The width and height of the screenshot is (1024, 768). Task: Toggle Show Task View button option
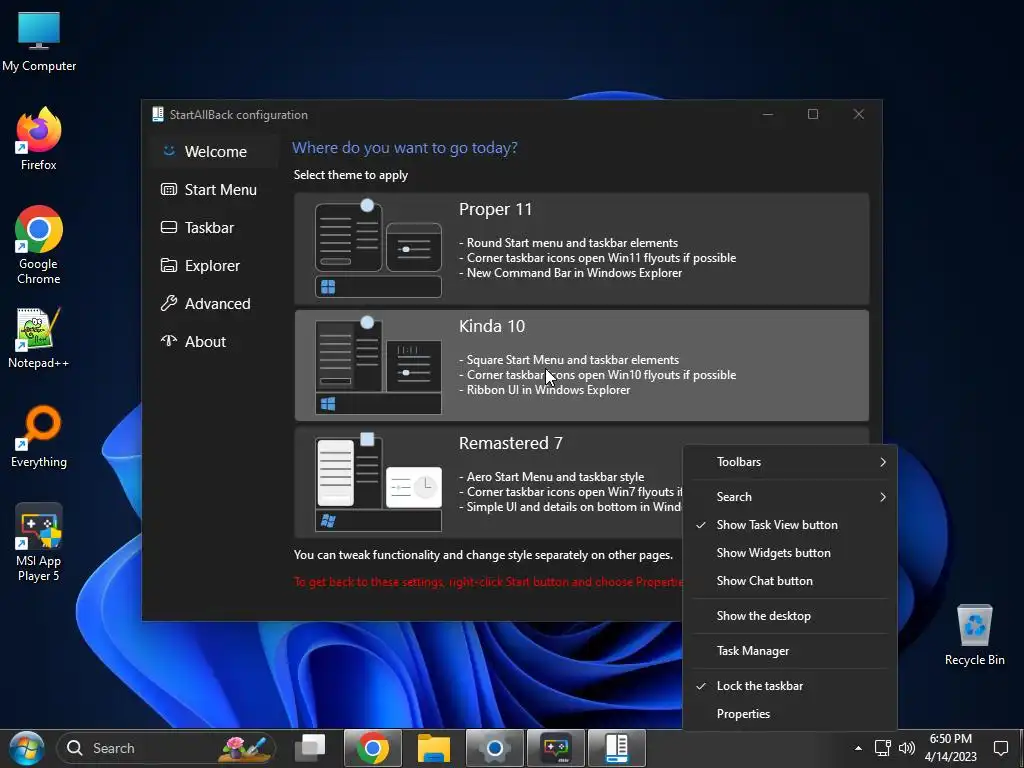[790, 525]
